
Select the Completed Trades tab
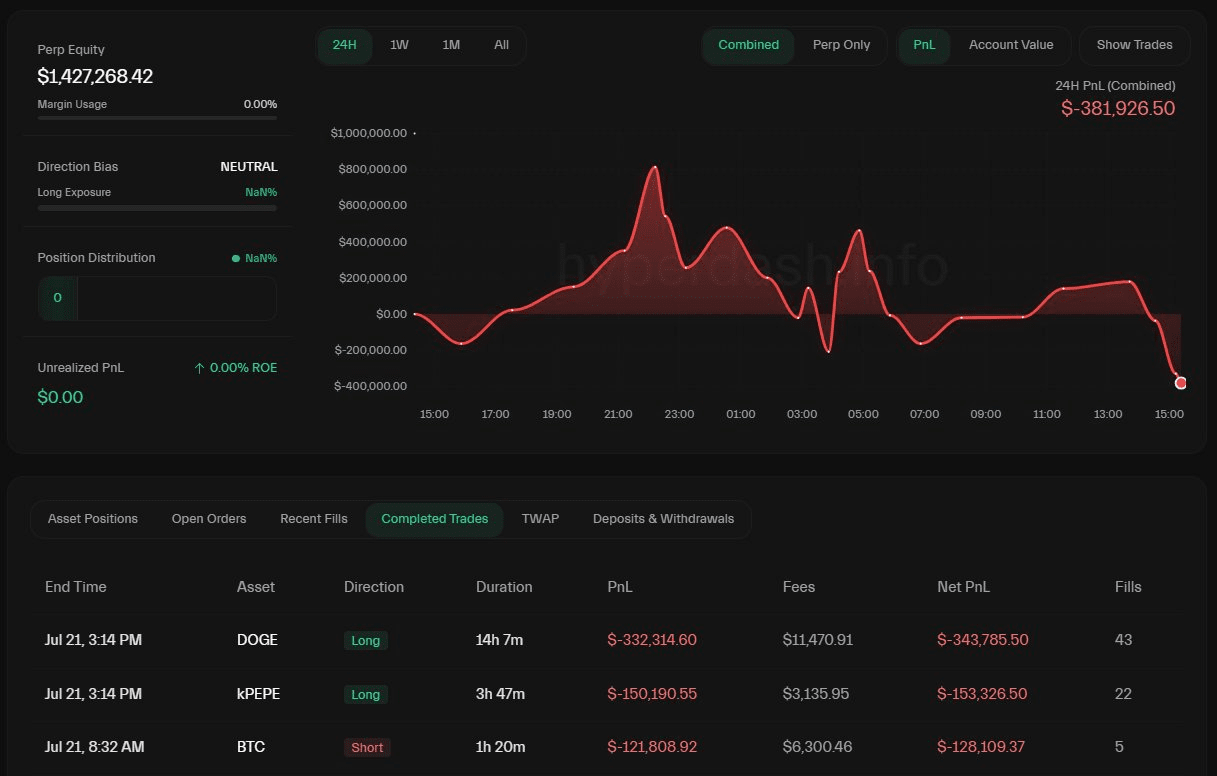[x=435, y=519]
